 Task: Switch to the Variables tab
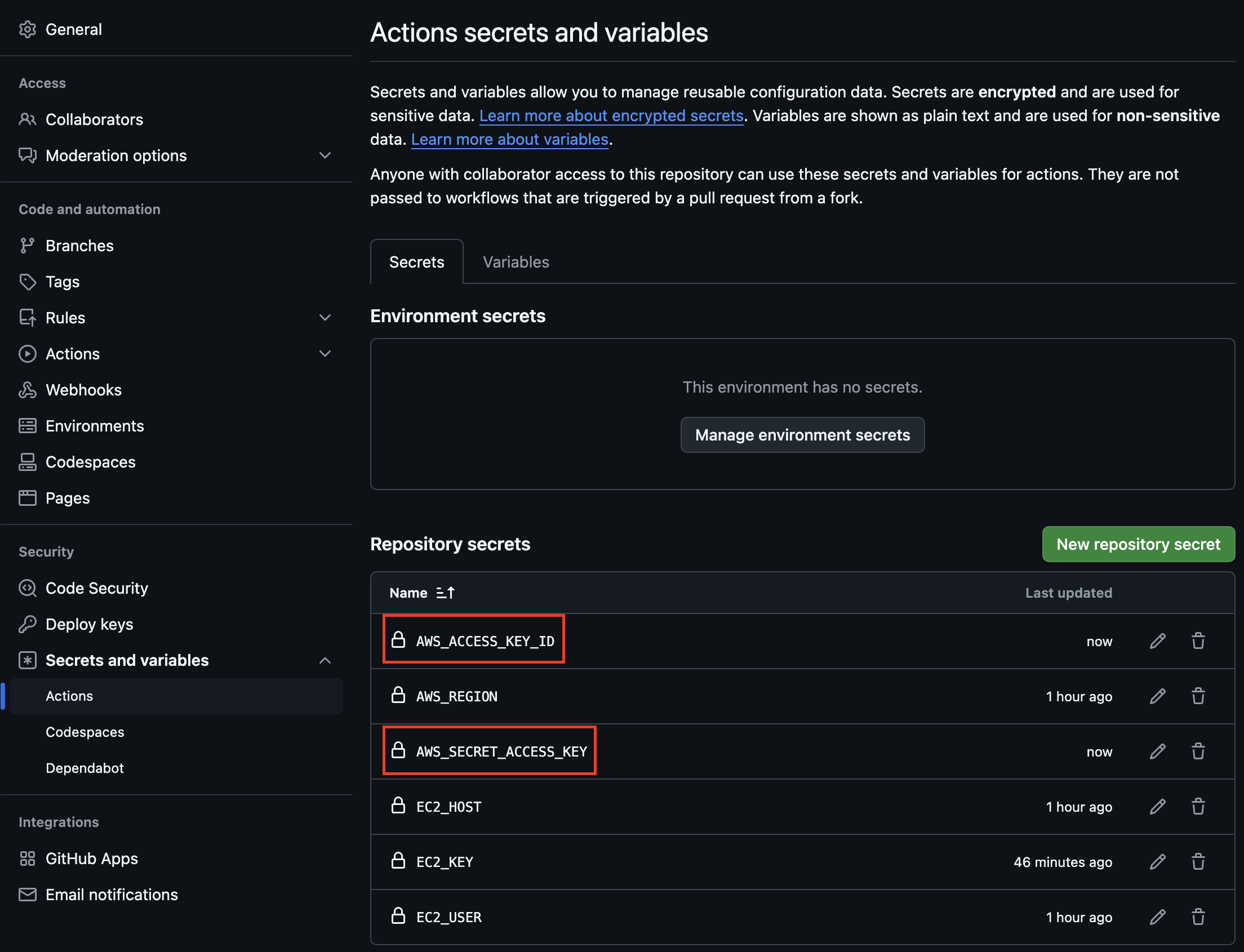pos(515,262)
